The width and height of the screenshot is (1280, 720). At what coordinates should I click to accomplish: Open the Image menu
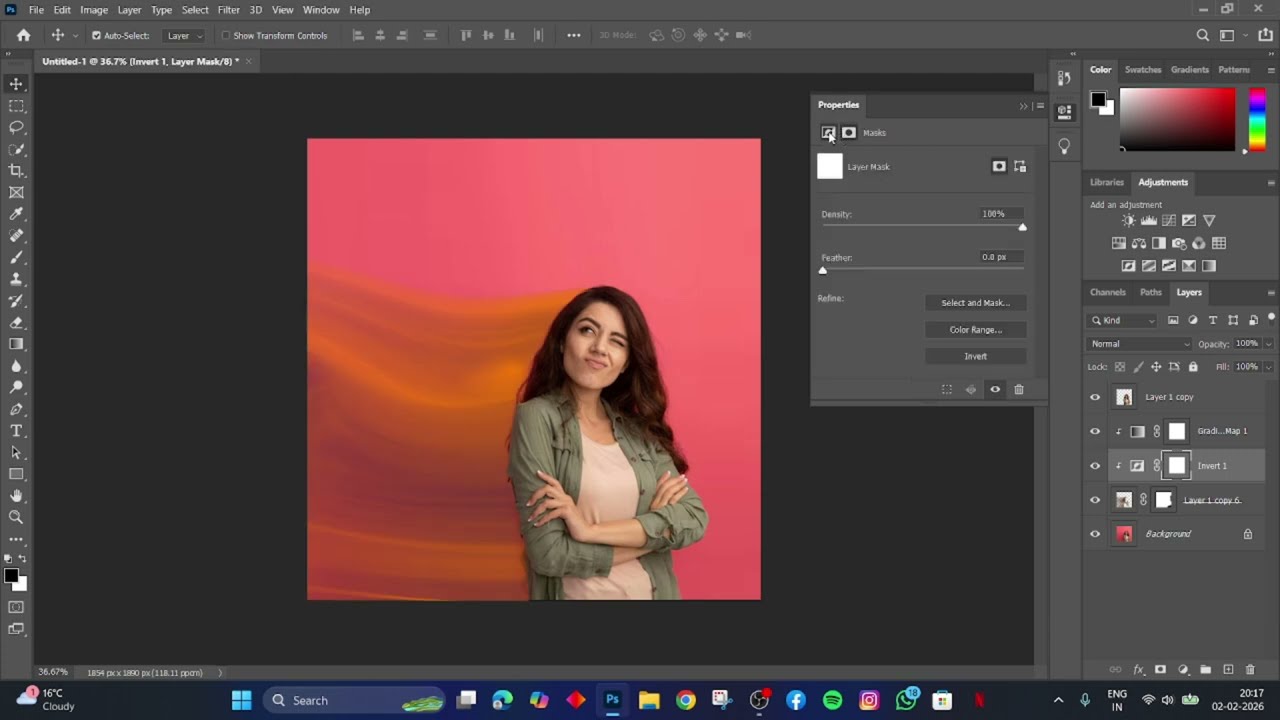[94, 10]
